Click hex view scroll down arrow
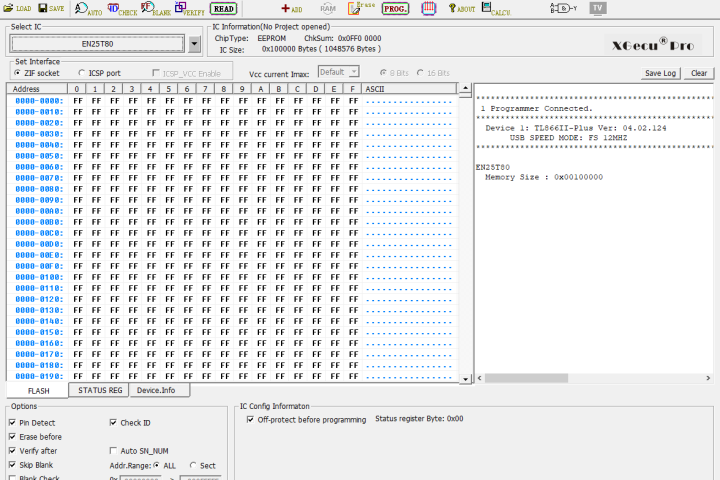This screenshot has height=480, width=720. pyautogui.click(x=466, y=379)
